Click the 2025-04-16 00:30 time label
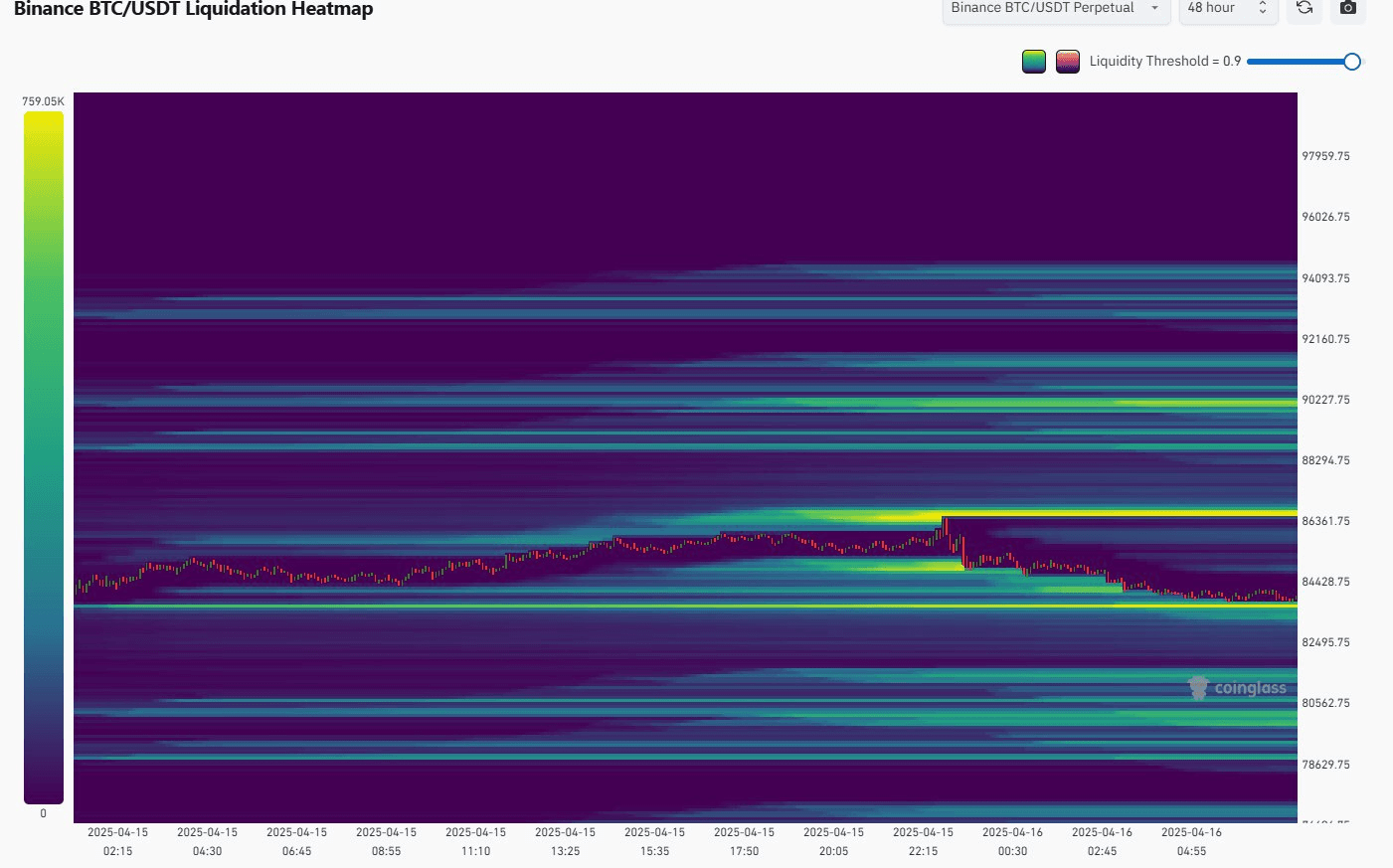The width and height of the screenshot is (1393, 868). [x=1012, y=841]
